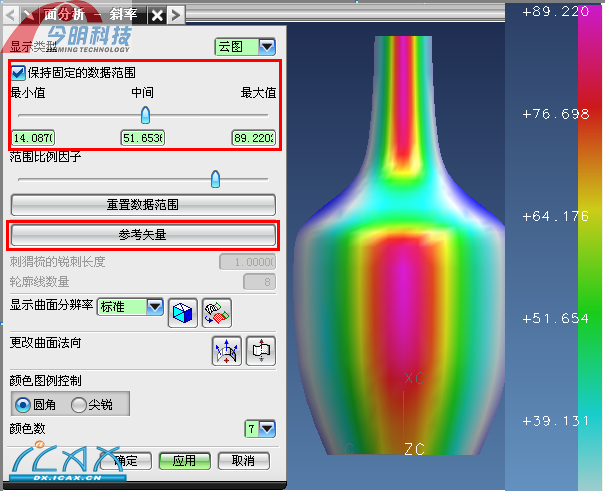The height and width of the screenshot is (491, 605).
Task: Click the blue cube display resolution icon
Action: pos(182,310)
